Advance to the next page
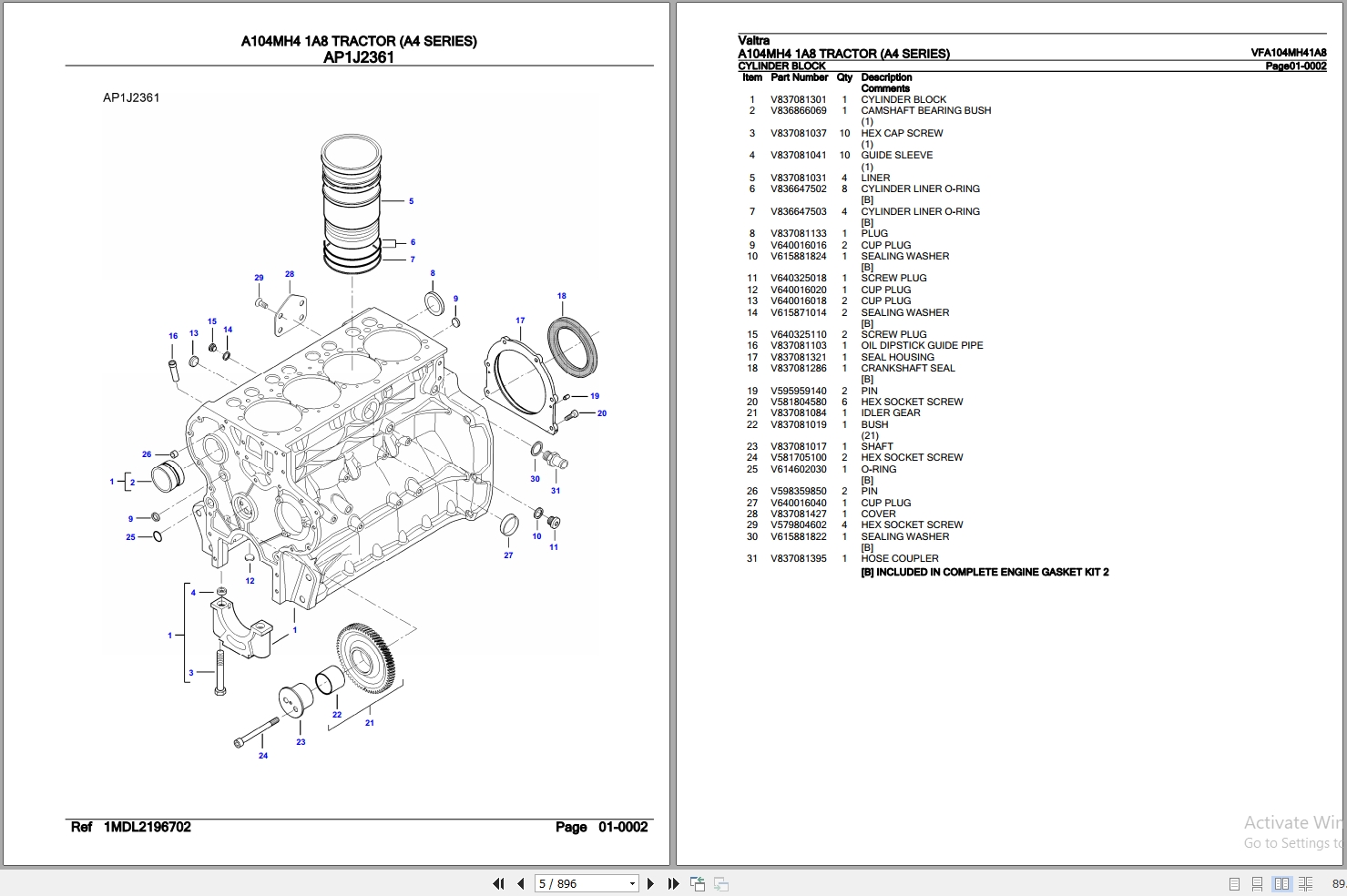This screenshot has height=896, width=1347. click(649, 883)
